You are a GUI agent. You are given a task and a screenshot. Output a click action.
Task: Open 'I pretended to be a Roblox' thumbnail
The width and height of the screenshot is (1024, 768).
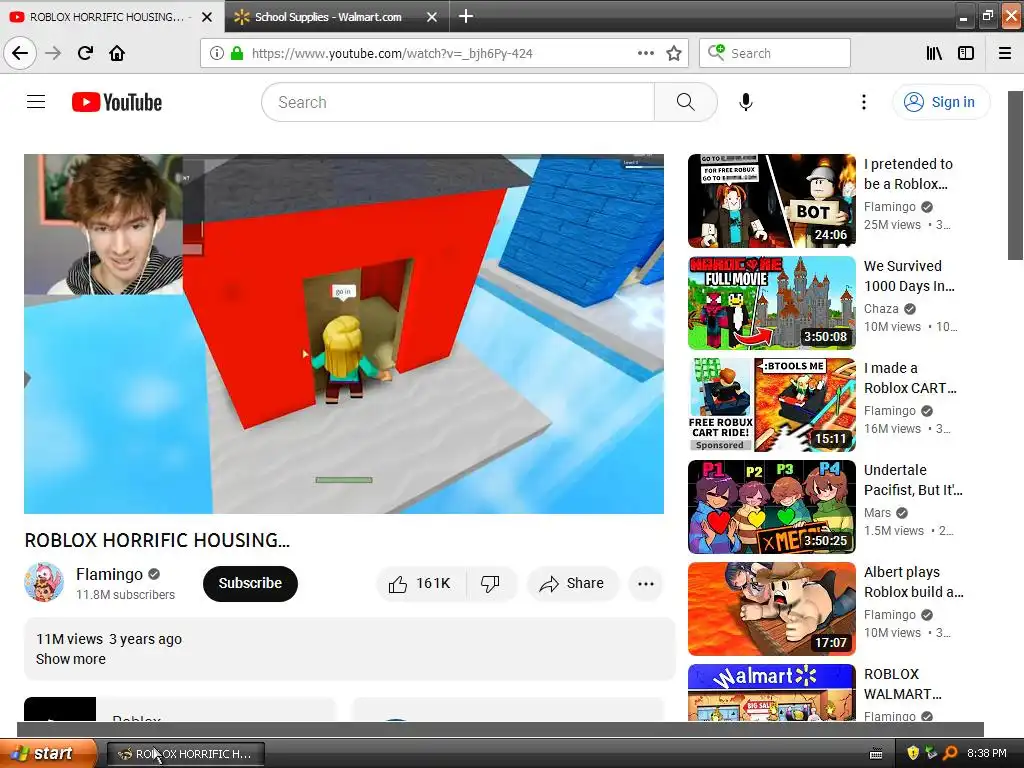tap(771, 200)
